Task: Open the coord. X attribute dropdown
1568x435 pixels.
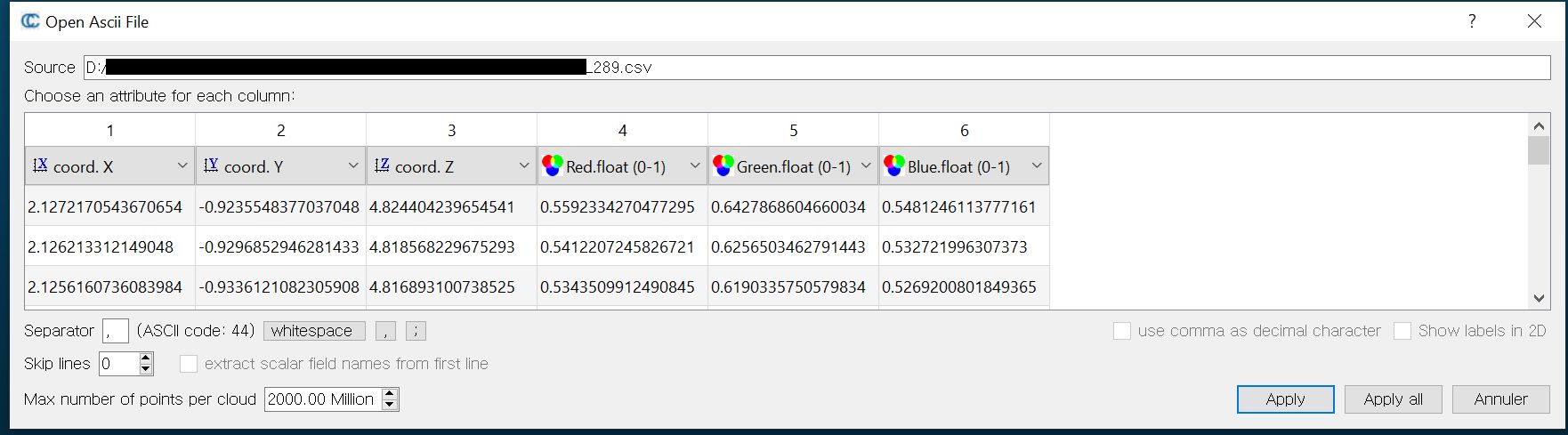Action: point(110,166)
